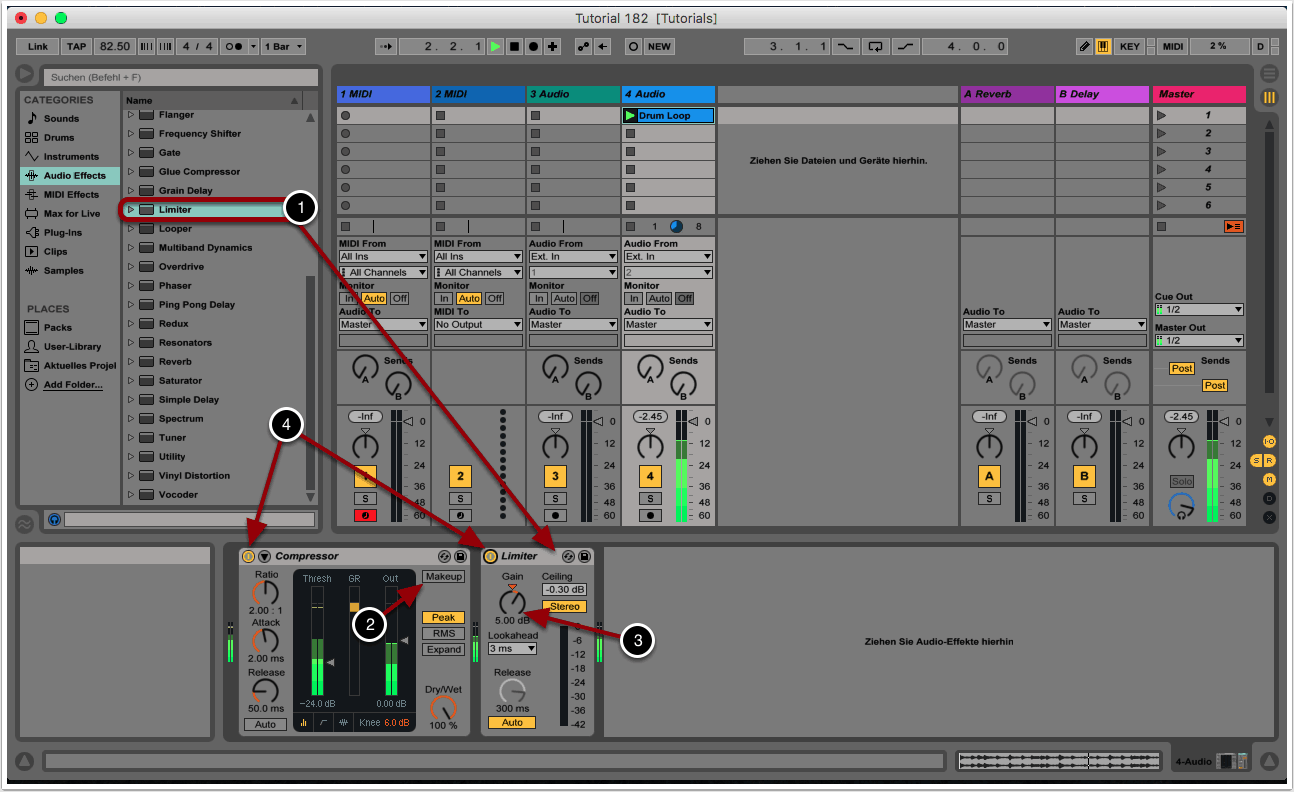Click the Limiter Gain knob
The image size is (1294, 792).
coord(512,601)
